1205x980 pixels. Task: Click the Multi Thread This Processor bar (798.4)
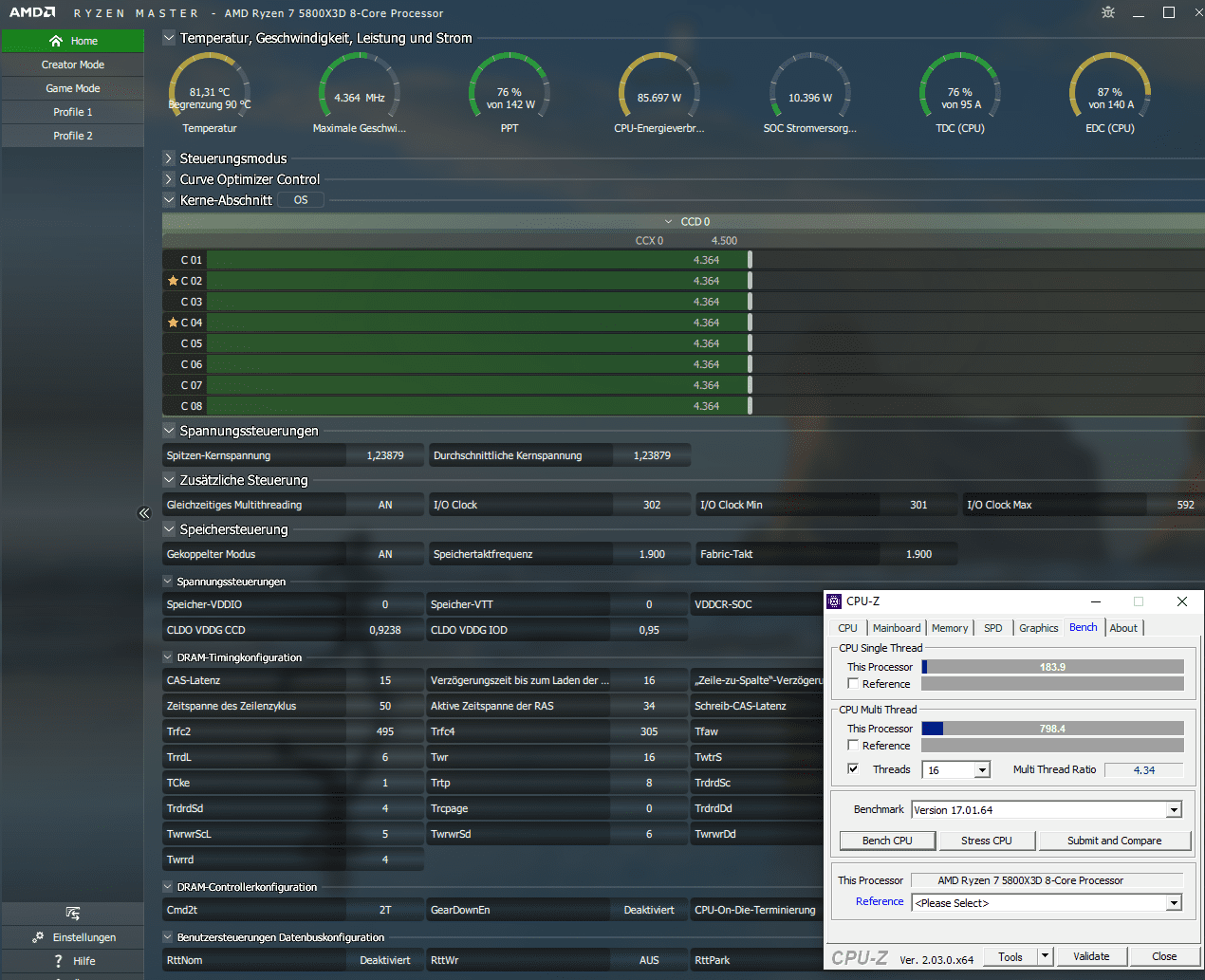click(x=1053, y=729)
